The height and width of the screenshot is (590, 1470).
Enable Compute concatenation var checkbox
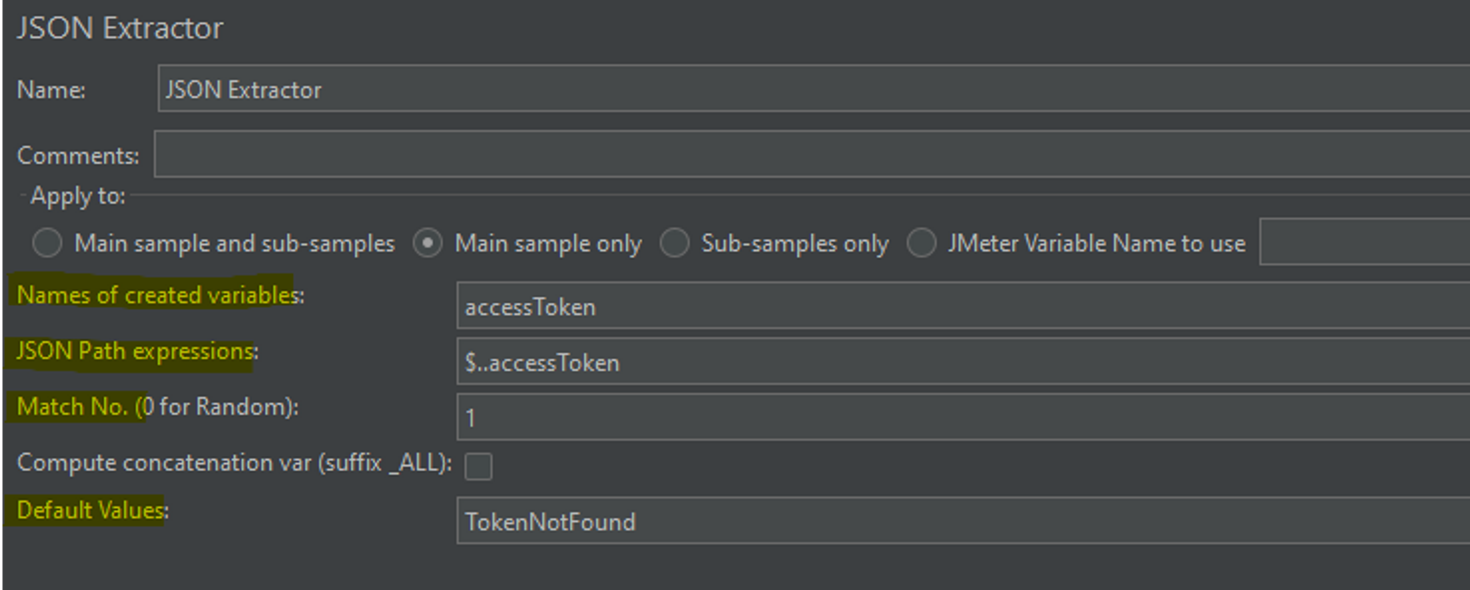479,466
